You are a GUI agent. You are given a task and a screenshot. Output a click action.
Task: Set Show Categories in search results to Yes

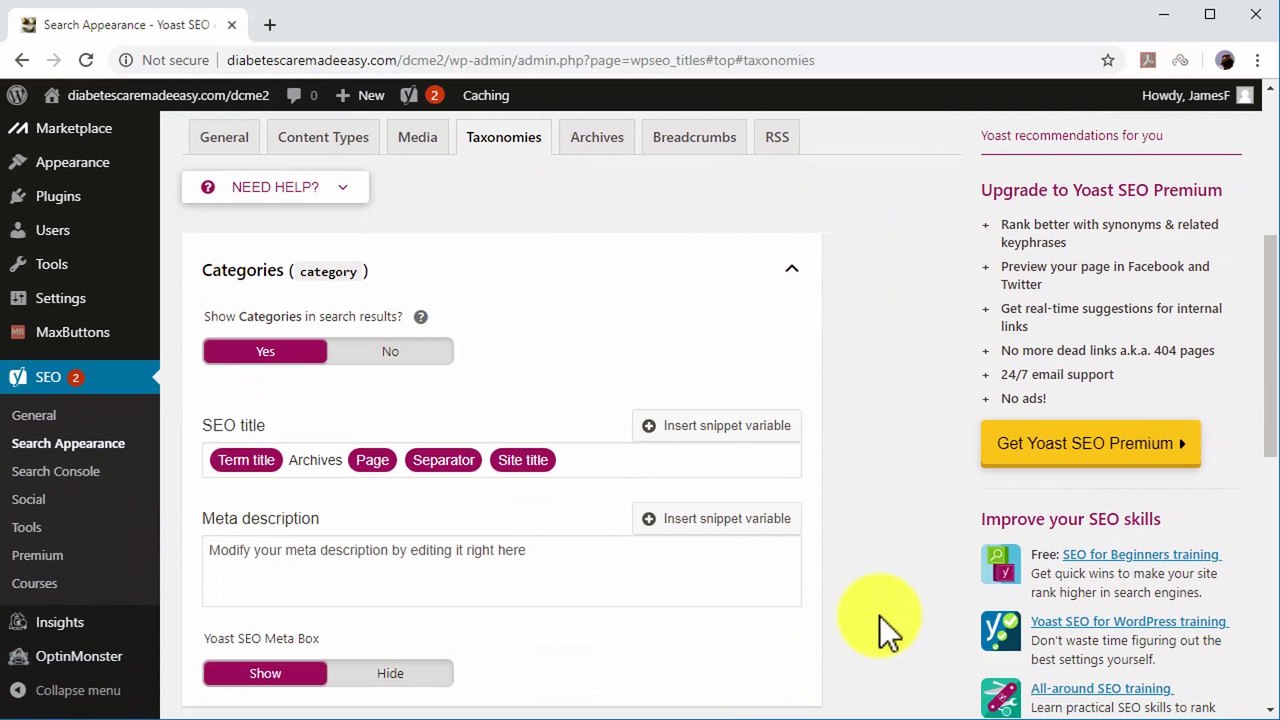click(x=265, y=351)
